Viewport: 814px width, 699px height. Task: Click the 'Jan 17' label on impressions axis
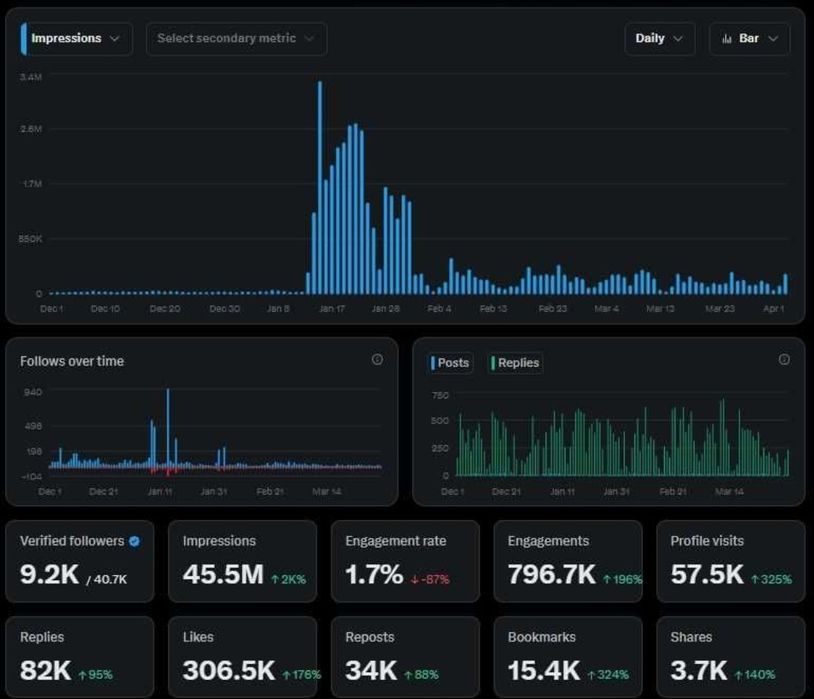[332, 308]
